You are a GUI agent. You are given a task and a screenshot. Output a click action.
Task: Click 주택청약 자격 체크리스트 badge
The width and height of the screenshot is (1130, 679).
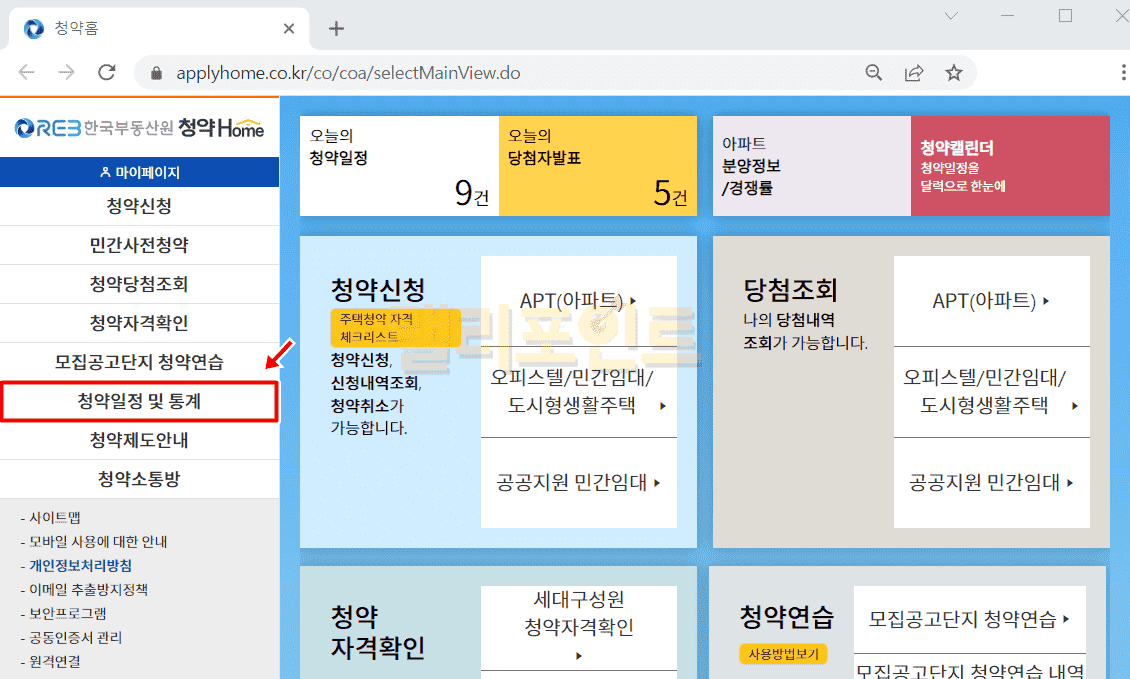pyautogui.click(x=395, y=327)
